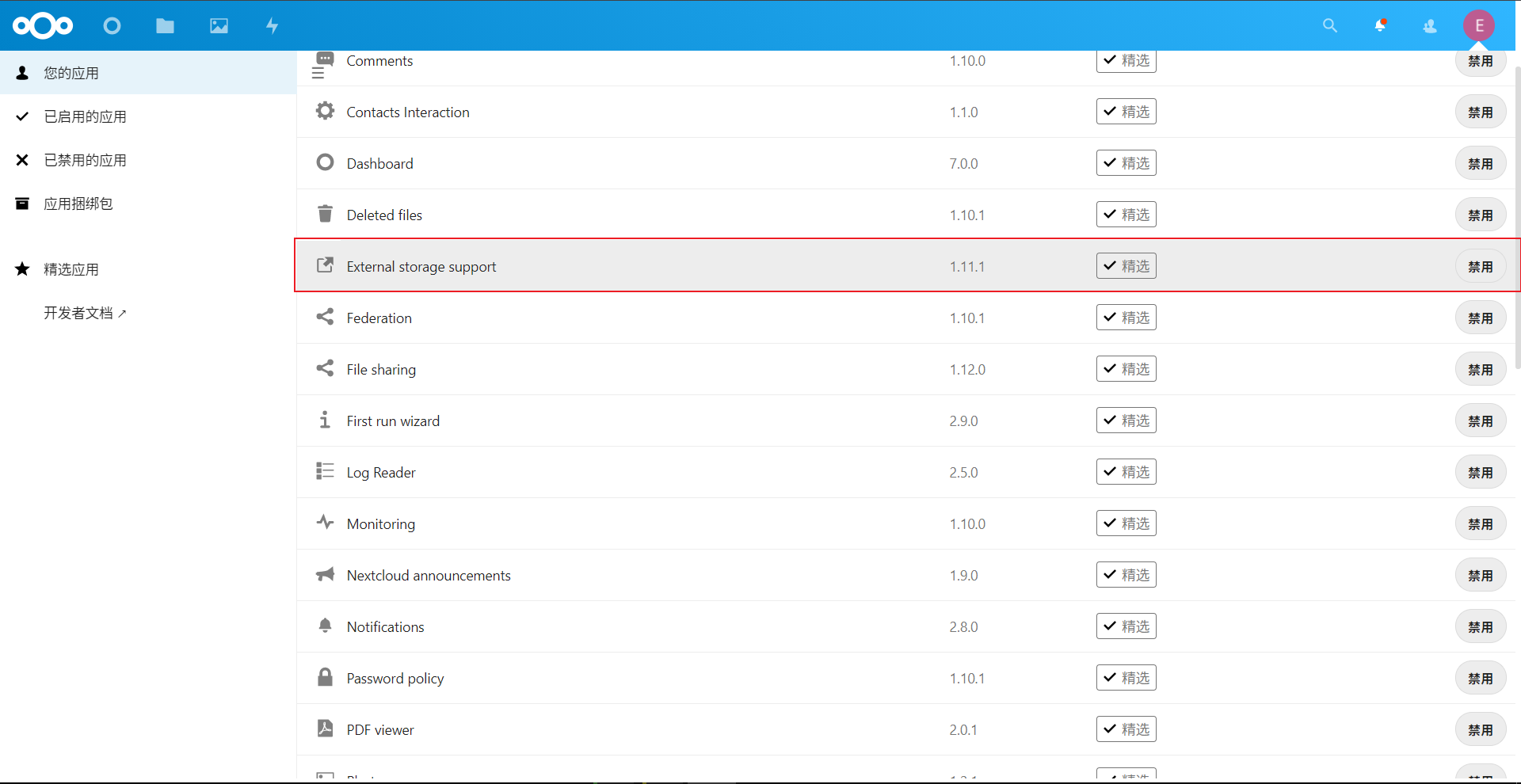Click the External storage support icon

[x=325, y=265]
